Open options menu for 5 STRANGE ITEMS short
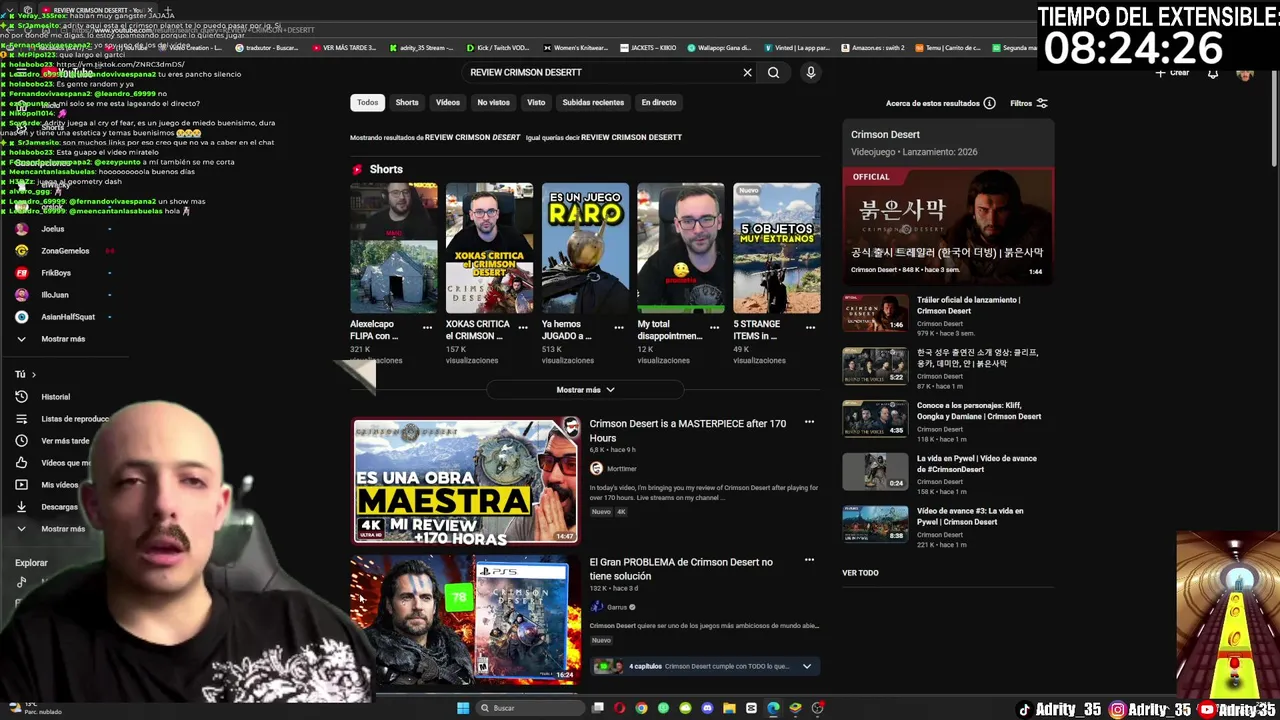The image size is (1280, 720). (810, 327)
